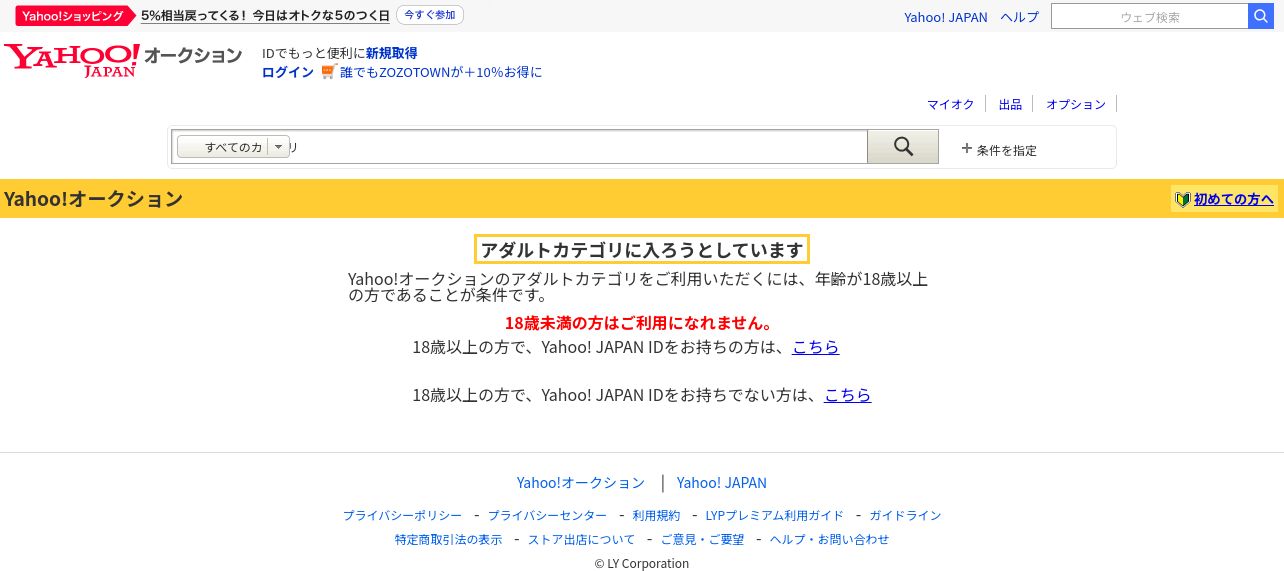Open the ご意見・ご要望 footer link
The image size is (1284, 571).
click(703, 539)
